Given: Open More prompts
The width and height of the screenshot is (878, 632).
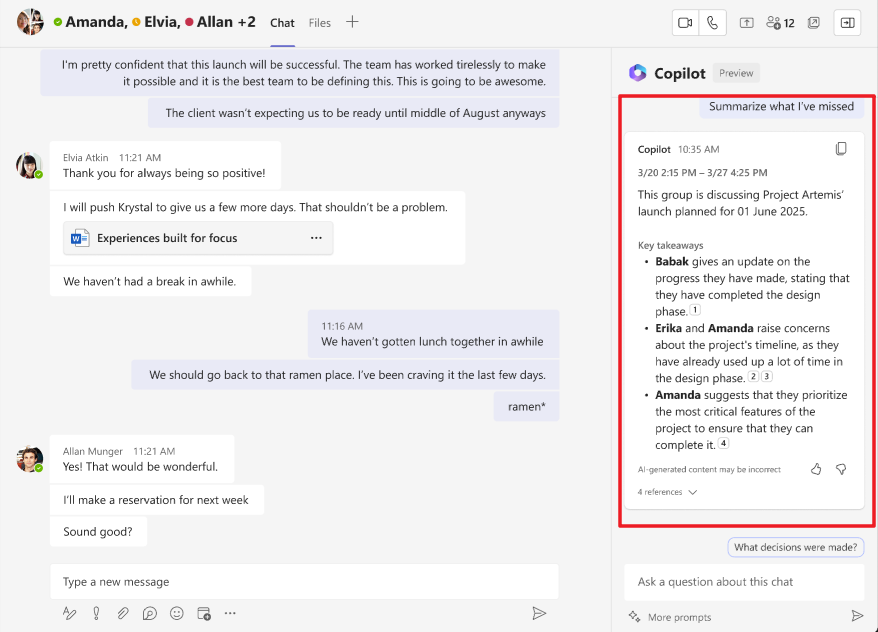Looking at the screenshot, I should point(679,617).
